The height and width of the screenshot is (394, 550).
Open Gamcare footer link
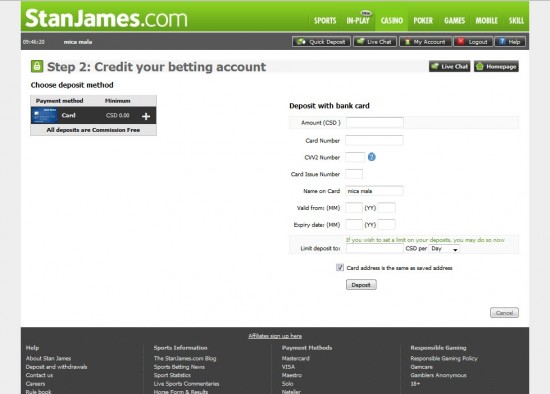421,367
